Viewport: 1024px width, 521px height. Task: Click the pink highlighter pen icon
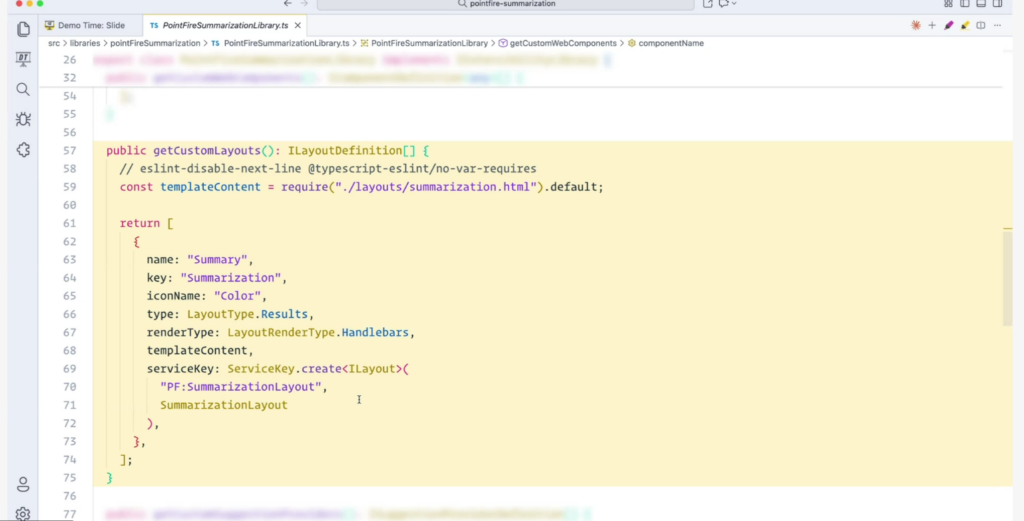[948, 25]
